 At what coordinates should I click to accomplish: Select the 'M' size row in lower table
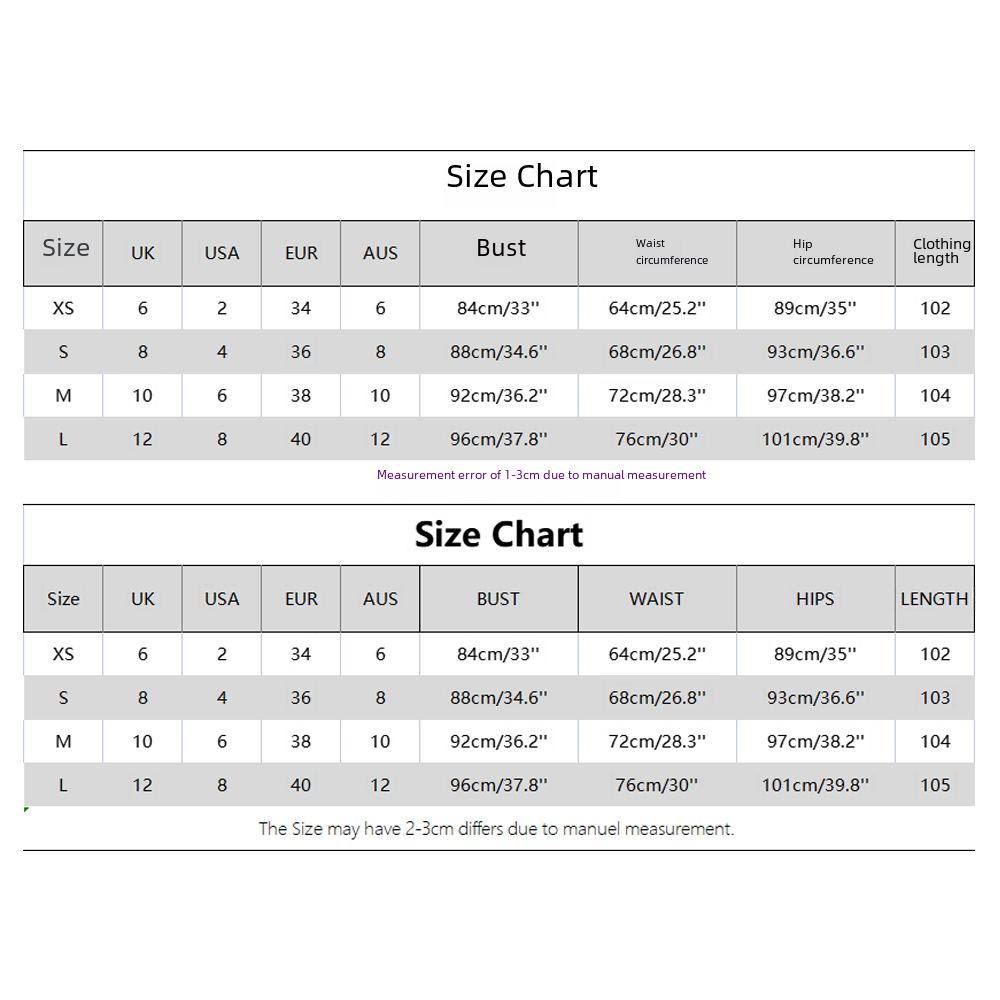(499, 742)
